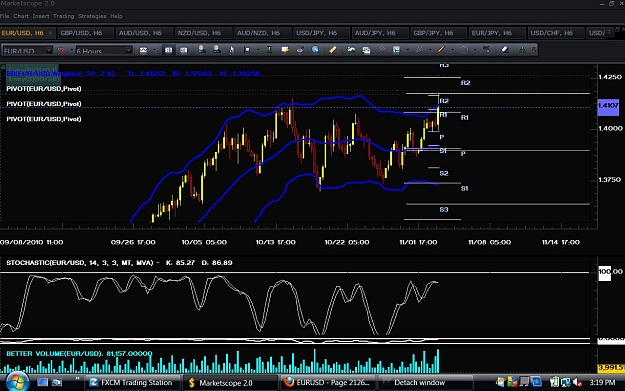625x391 pixels.
Task: Switch to the GBP/USD, H6 tab
Action: (85, 33)
